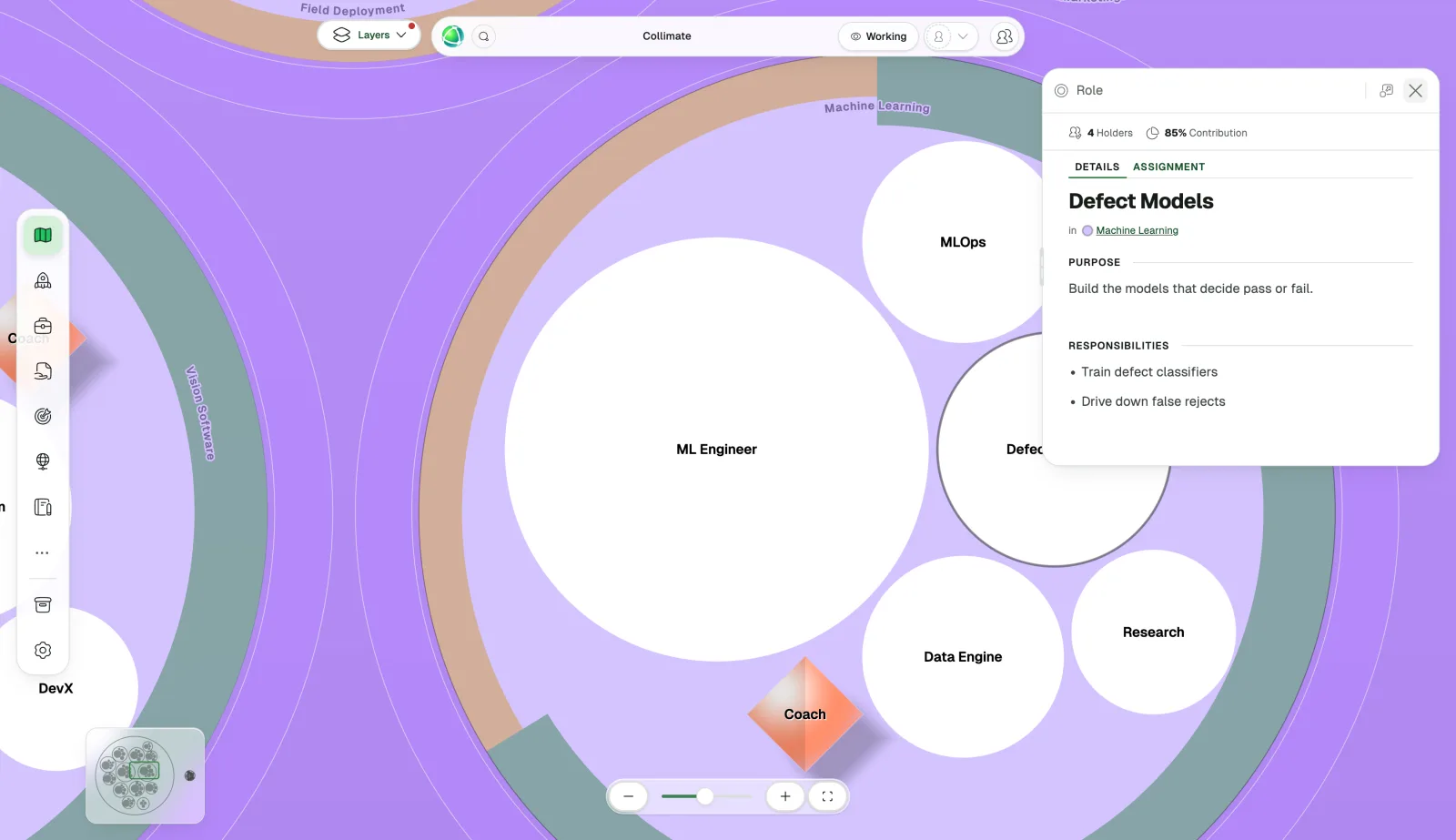Click the search magnifier icon in top bar
Image resolution: width=1456 pixels, height=840 pixels.
(484, 36)
